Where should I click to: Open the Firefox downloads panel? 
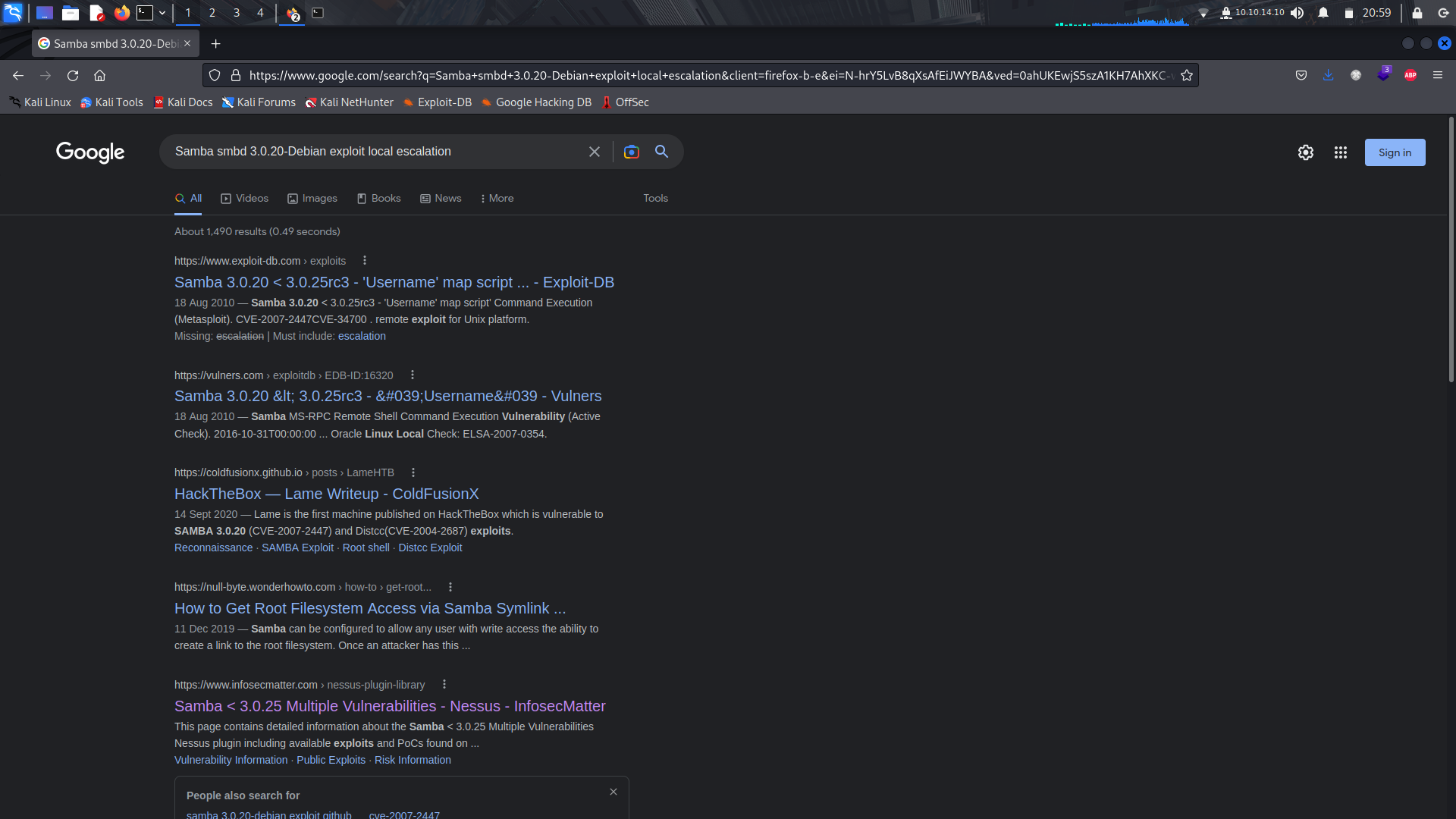pyautogui.click(x=1329, y=75)
